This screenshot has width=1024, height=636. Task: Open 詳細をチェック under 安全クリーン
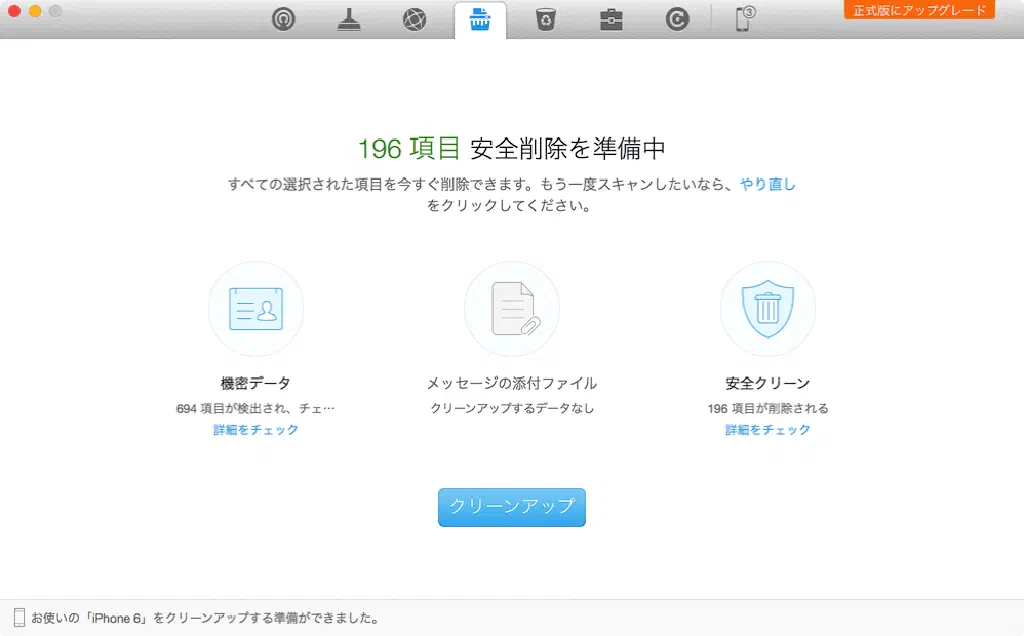pyautogui.click(x=768, y=430)
